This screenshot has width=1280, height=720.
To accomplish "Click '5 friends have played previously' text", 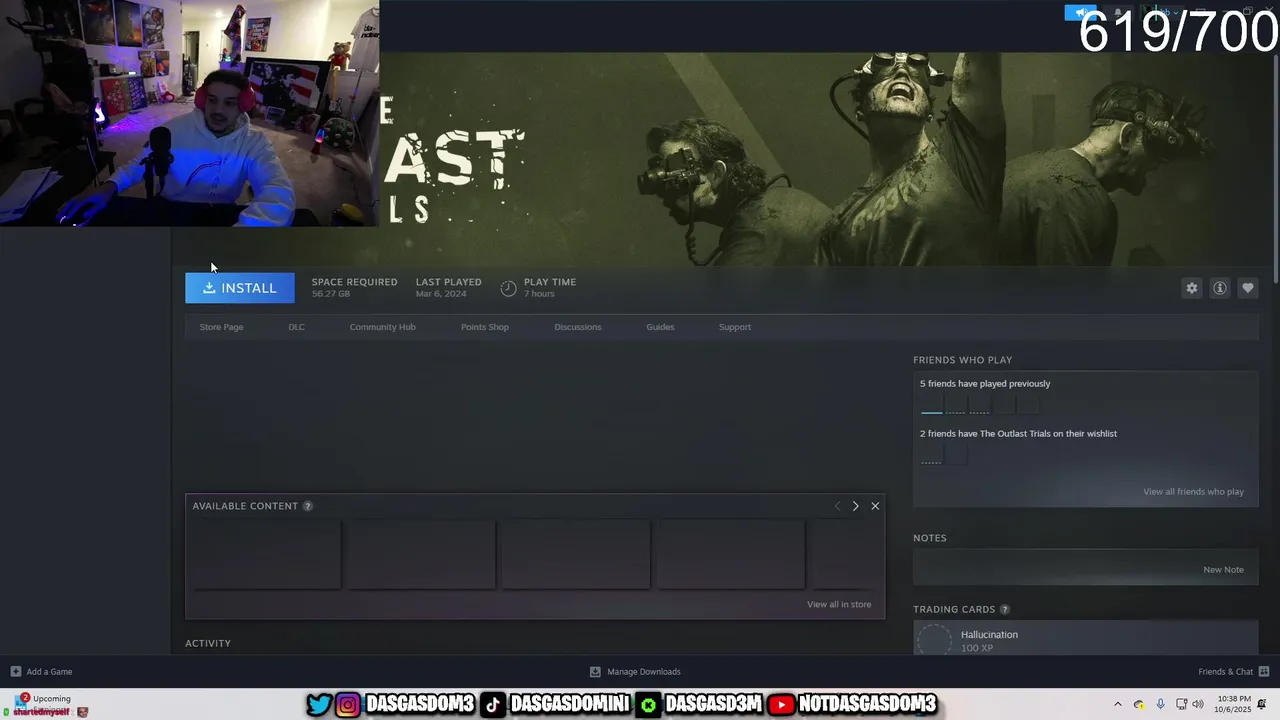I will 985,384.
